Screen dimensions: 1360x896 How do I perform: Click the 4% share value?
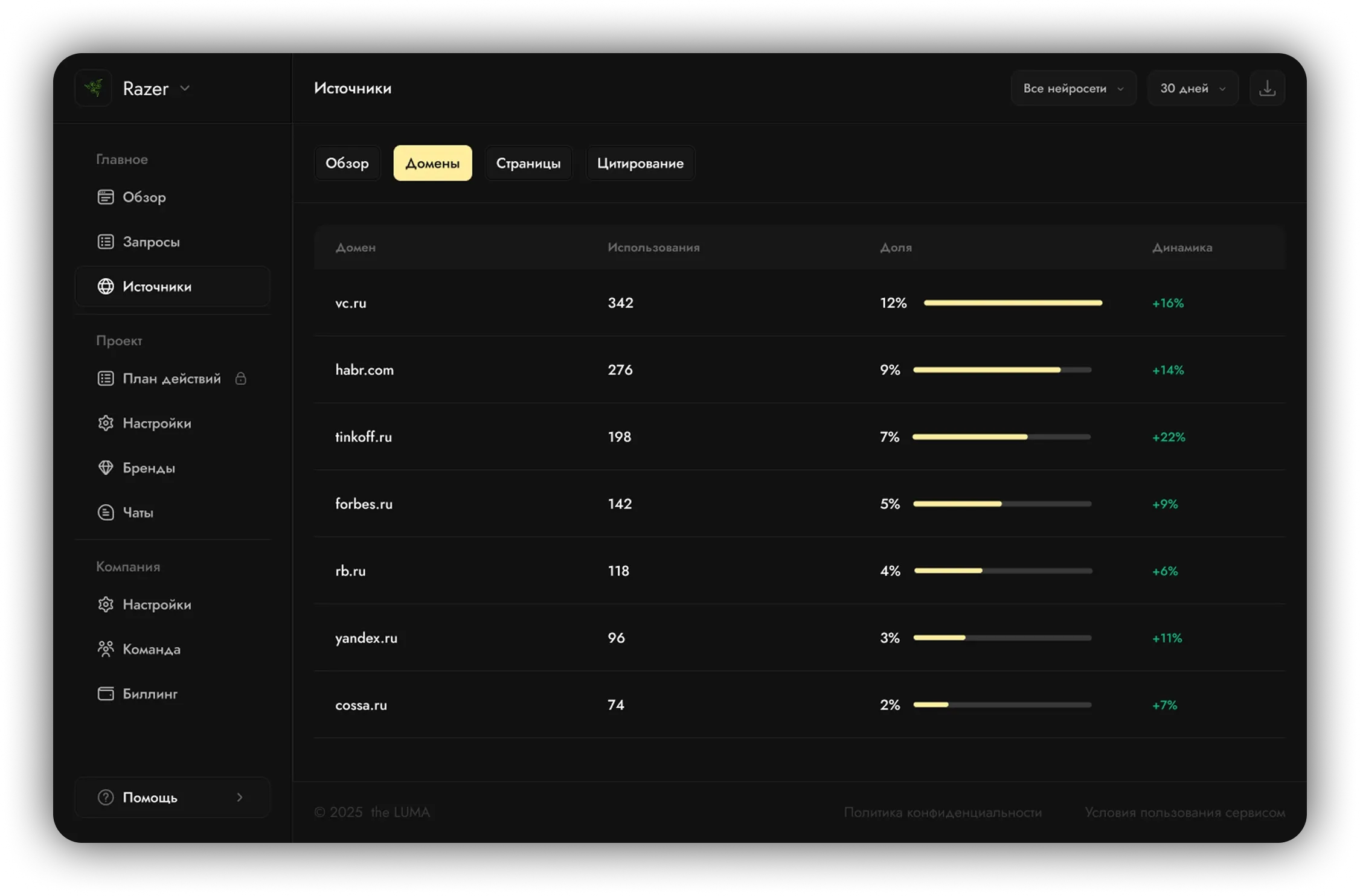890,571
